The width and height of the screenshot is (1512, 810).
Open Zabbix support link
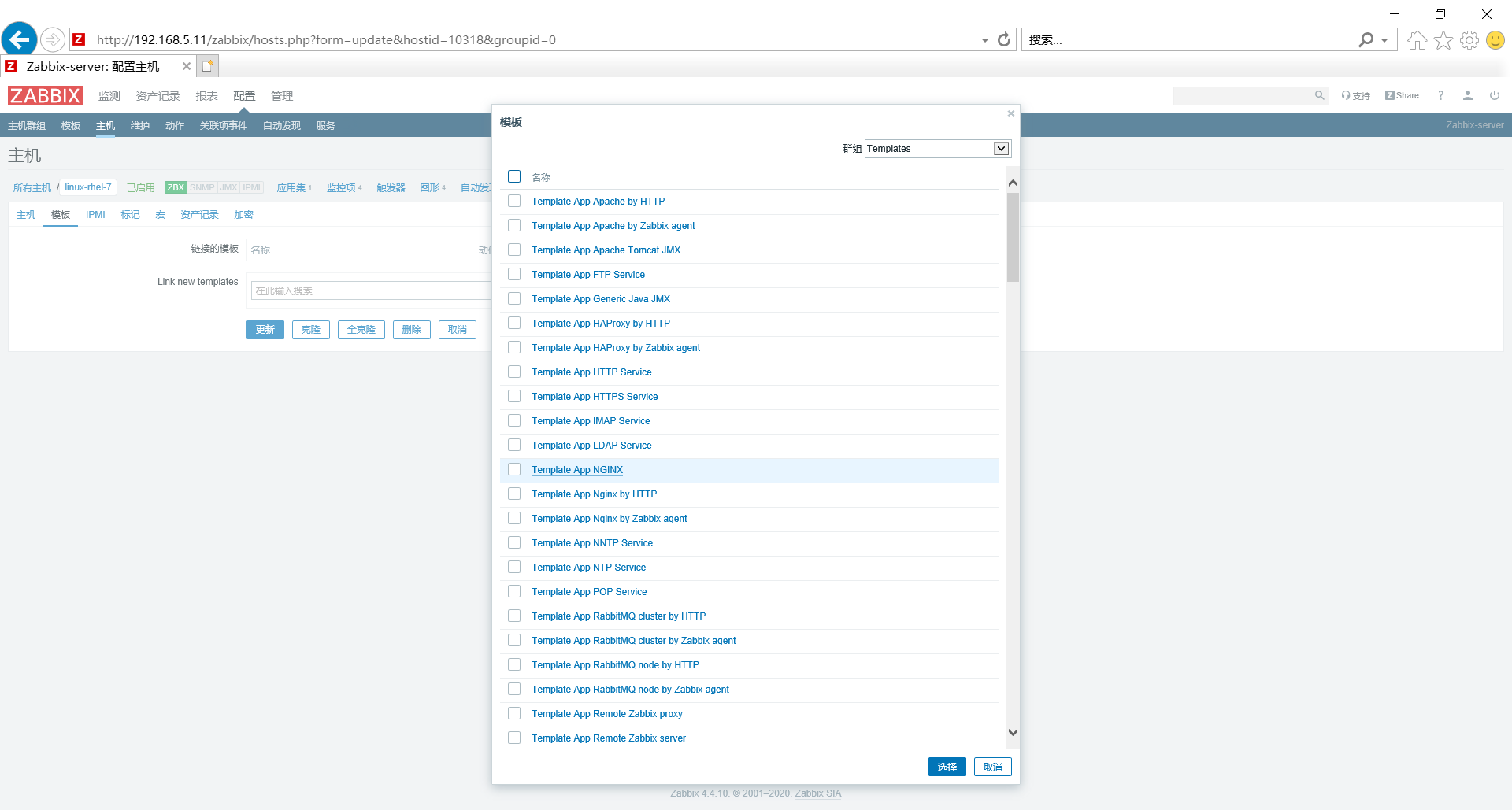click(1355, 95)
